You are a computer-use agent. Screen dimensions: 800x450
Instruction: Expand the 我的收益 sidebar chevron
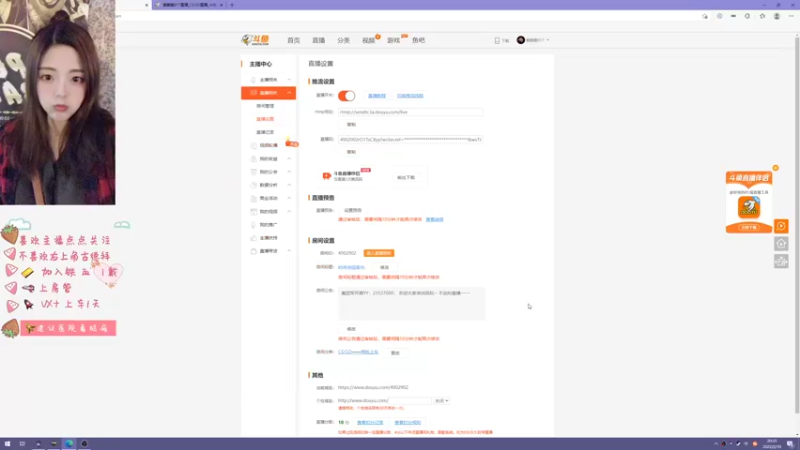point(289,159)
